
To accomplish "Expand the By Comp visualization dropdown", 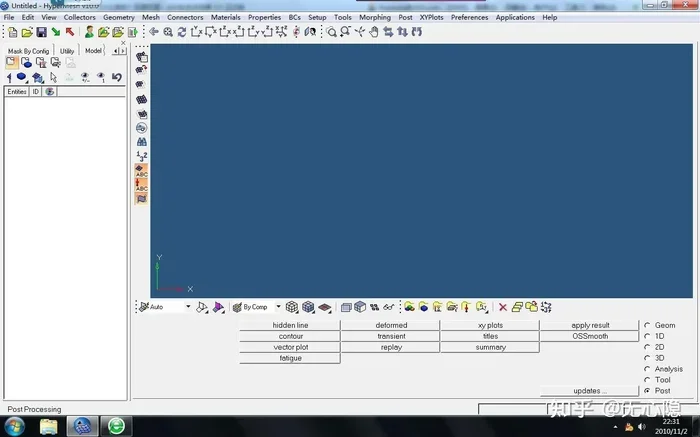I will click(x=278, y=307).
